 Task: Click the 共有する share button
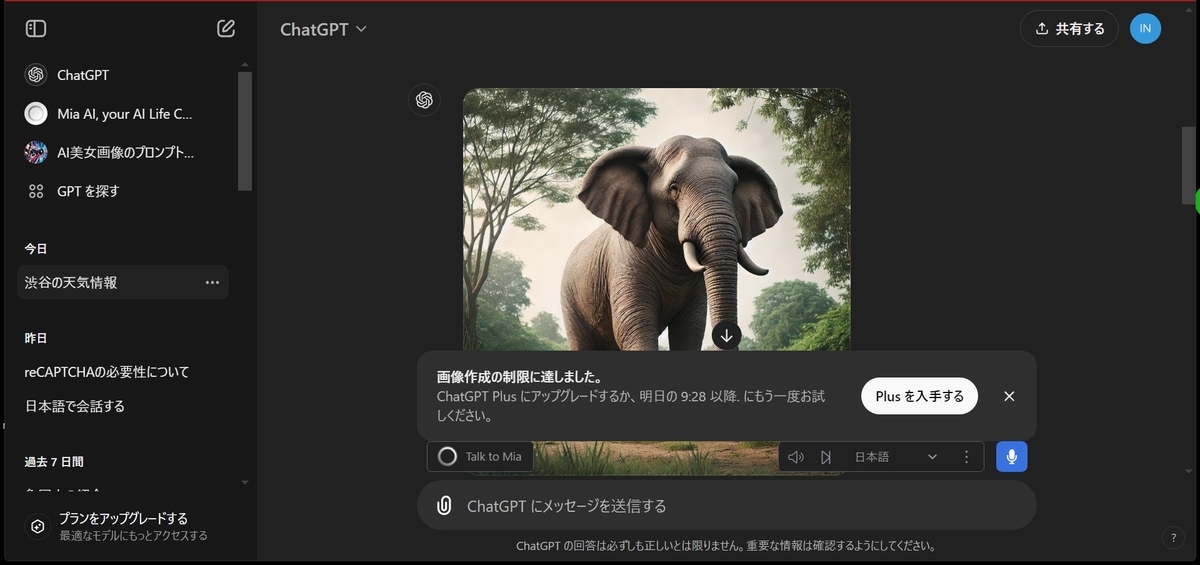(x=1070, y=28)
